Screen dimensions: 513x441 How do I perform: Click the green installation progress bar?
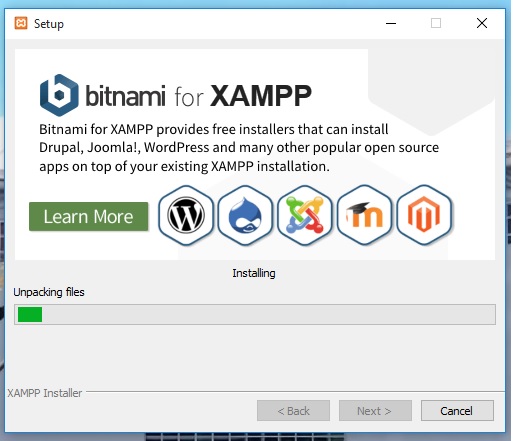(255, 314)
